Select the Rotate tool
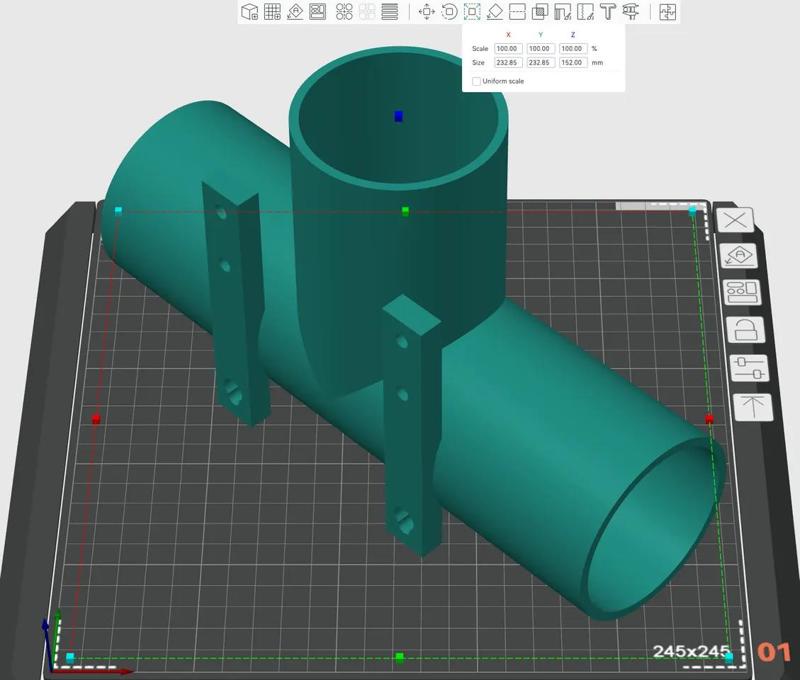The height and width of the screenshot is (680, 800). (449, 12)
